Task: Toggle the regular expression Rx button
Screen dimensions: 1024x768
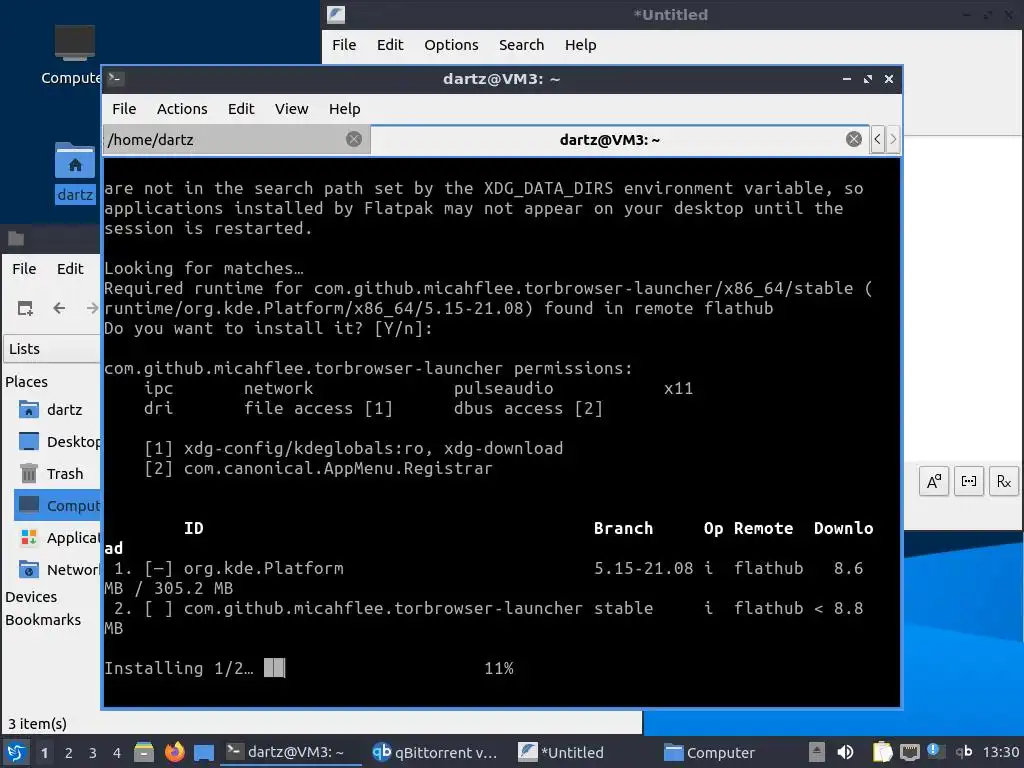Action: [x=1004, y=482]
